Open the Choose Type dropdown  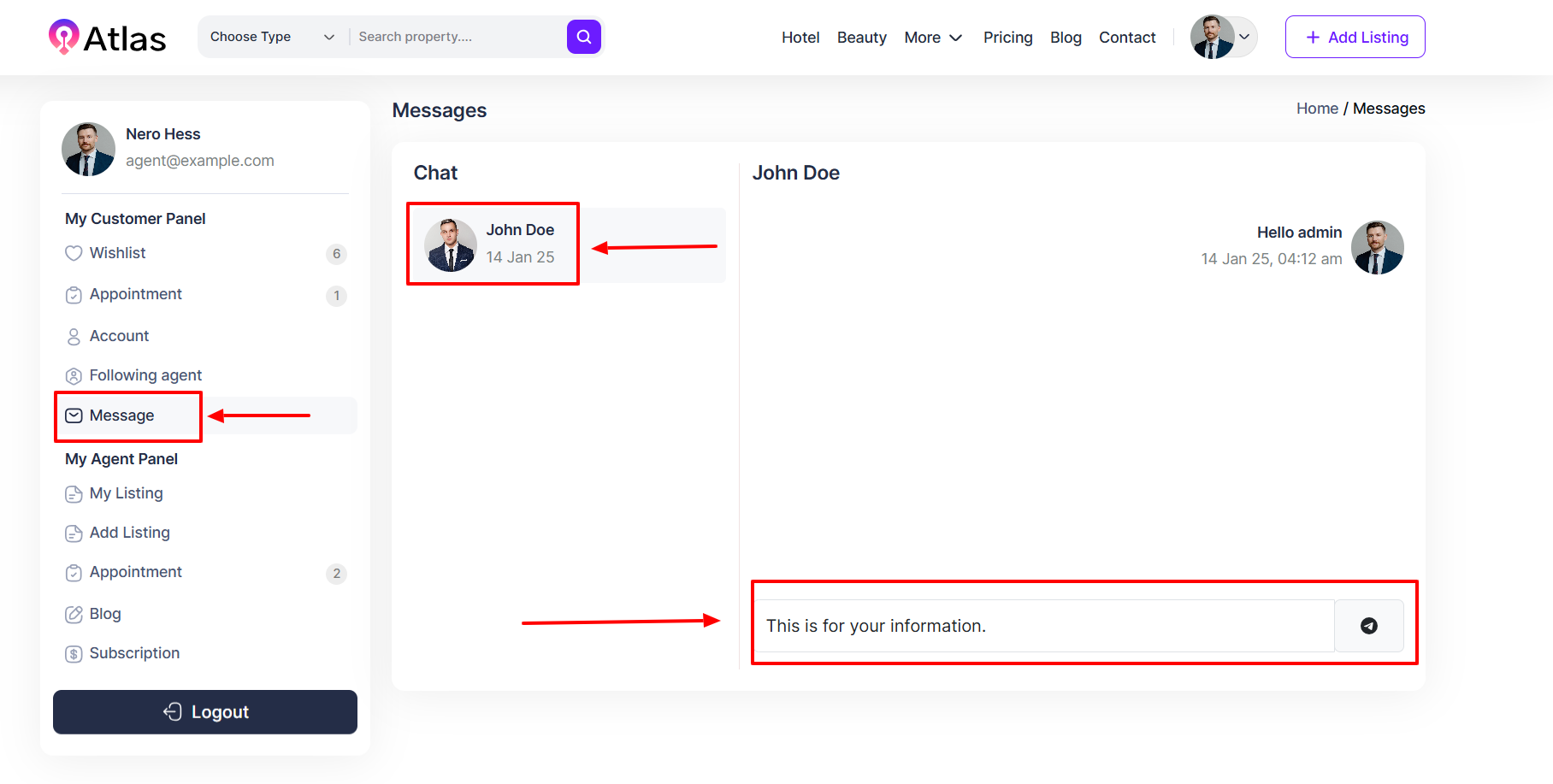(271, 37)
